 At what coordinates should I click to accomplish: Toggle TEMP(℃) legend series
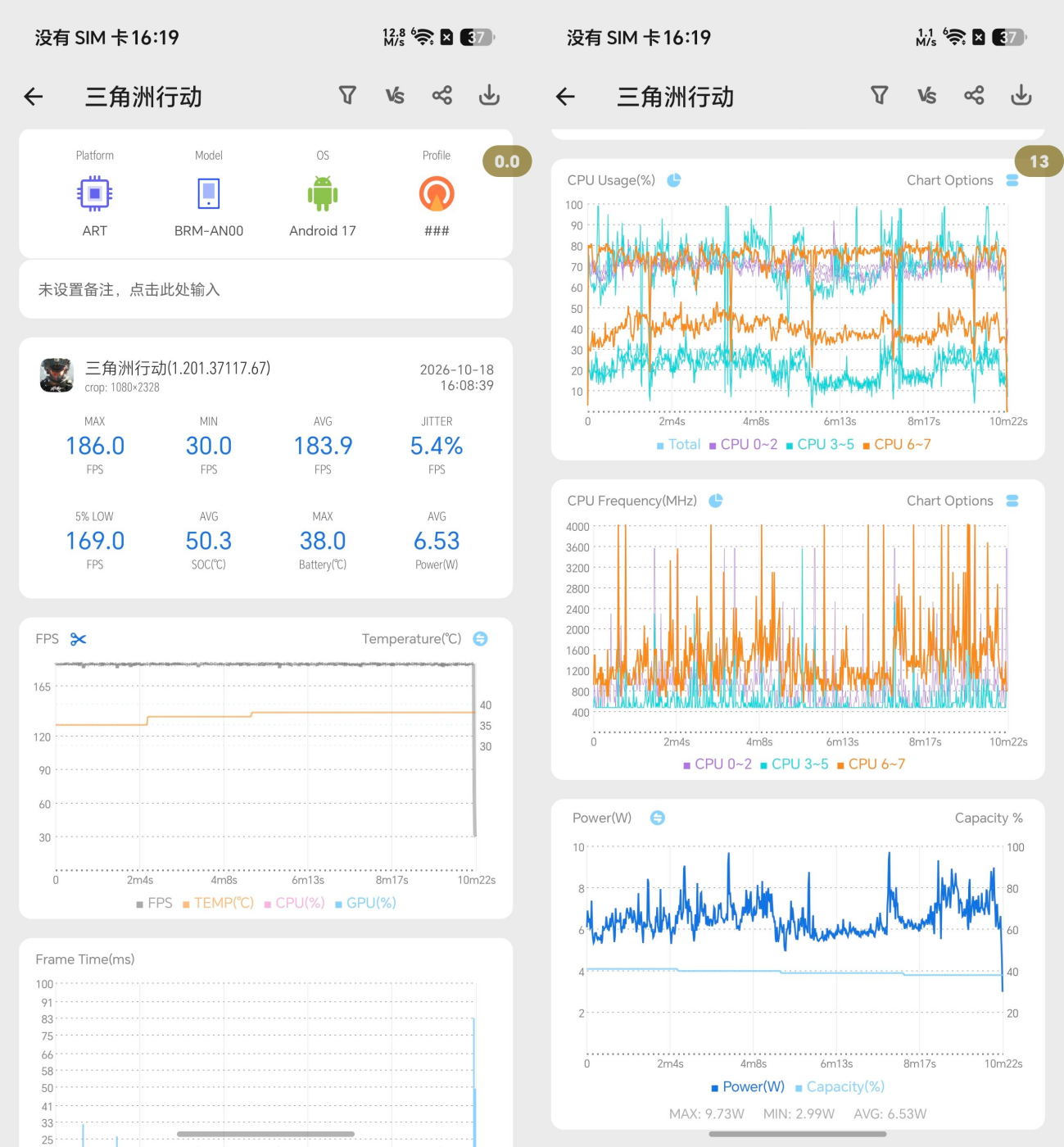point(218,903)
